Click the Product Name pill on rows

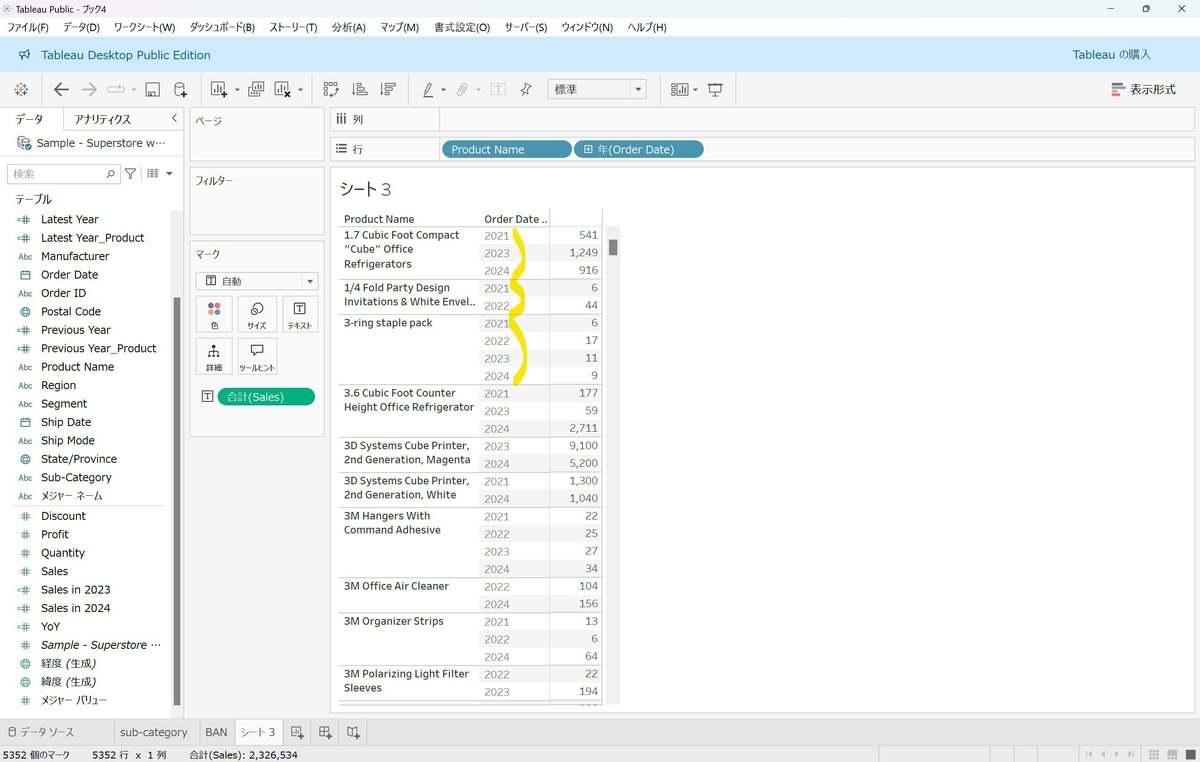click(506, 149)
